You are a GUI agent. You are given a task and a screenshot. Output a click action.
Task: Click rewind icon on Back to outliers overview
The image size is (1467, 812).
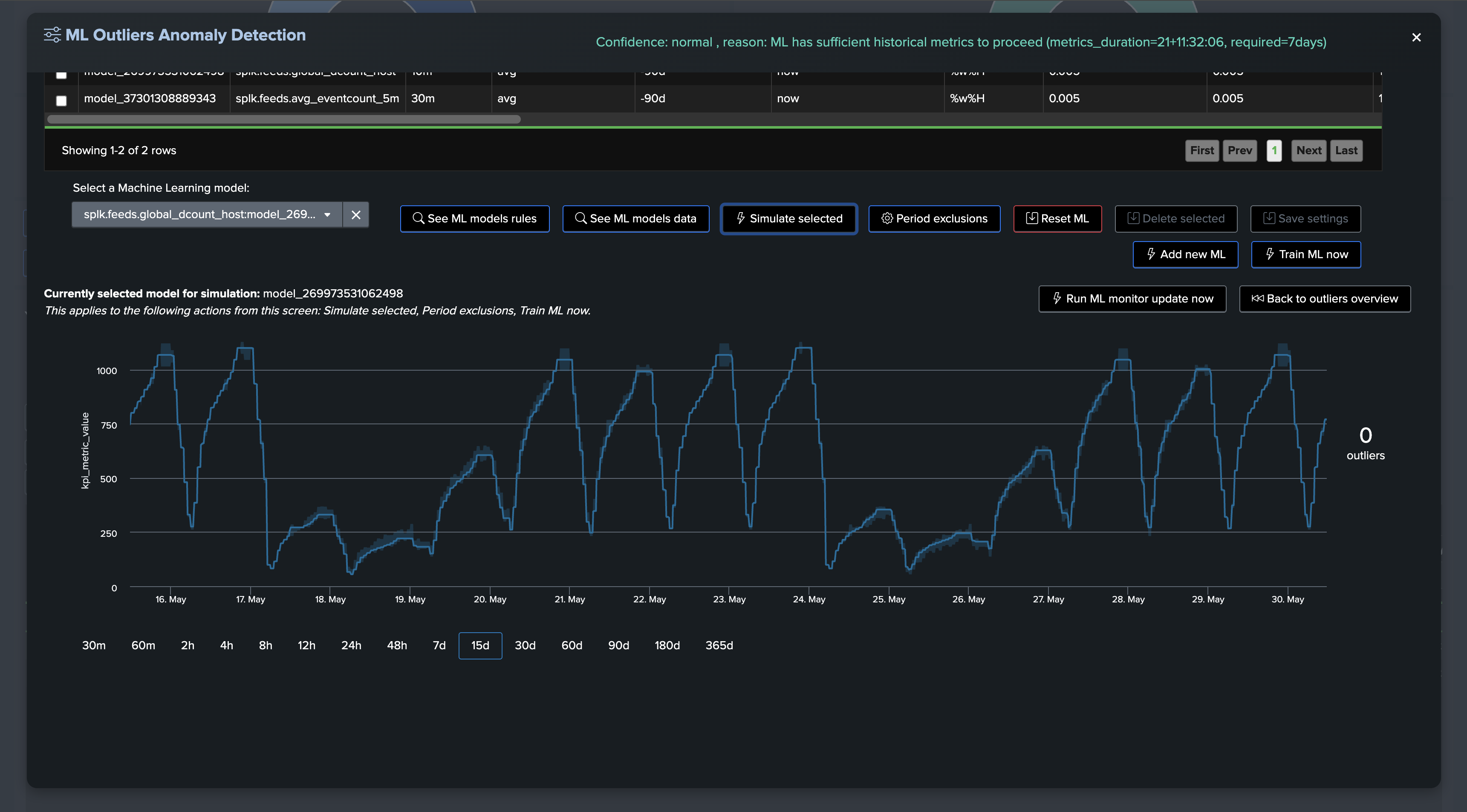point(1257,299)
